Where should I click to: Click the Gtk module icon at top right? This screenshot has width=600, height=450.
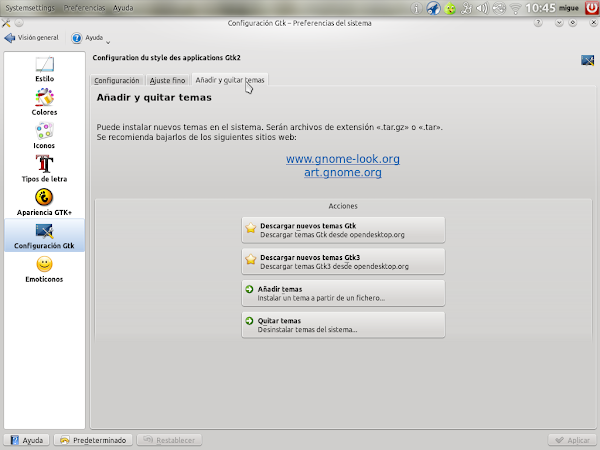coord(587,60)
